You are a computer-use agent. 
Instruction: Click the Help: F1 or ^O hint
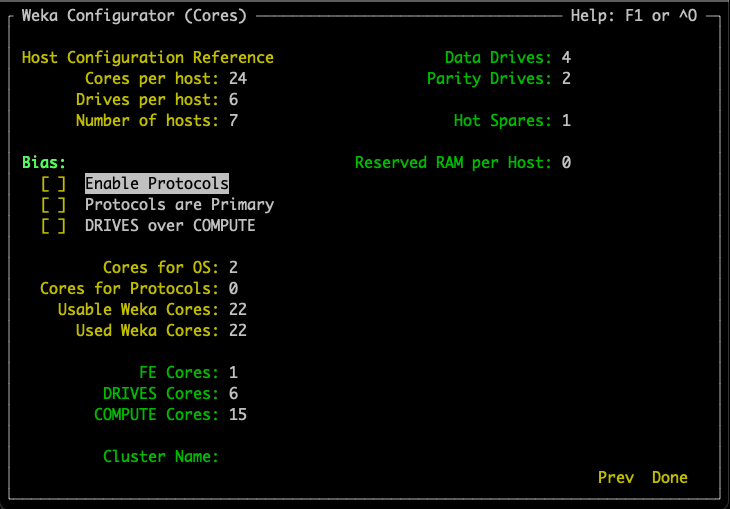[634, 16]
